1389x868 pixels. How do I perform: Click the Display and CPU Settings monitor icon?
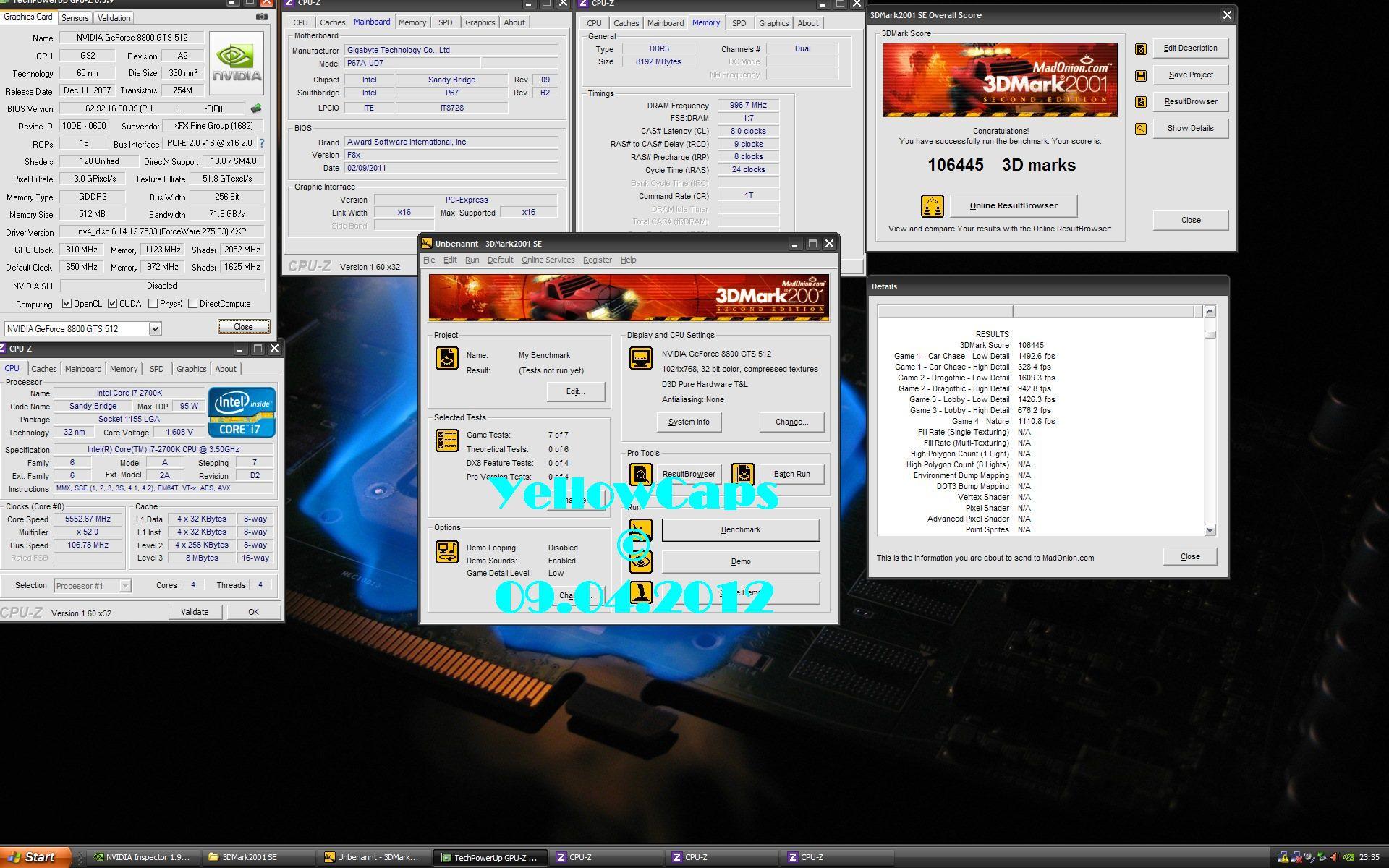tap(641, 358)
